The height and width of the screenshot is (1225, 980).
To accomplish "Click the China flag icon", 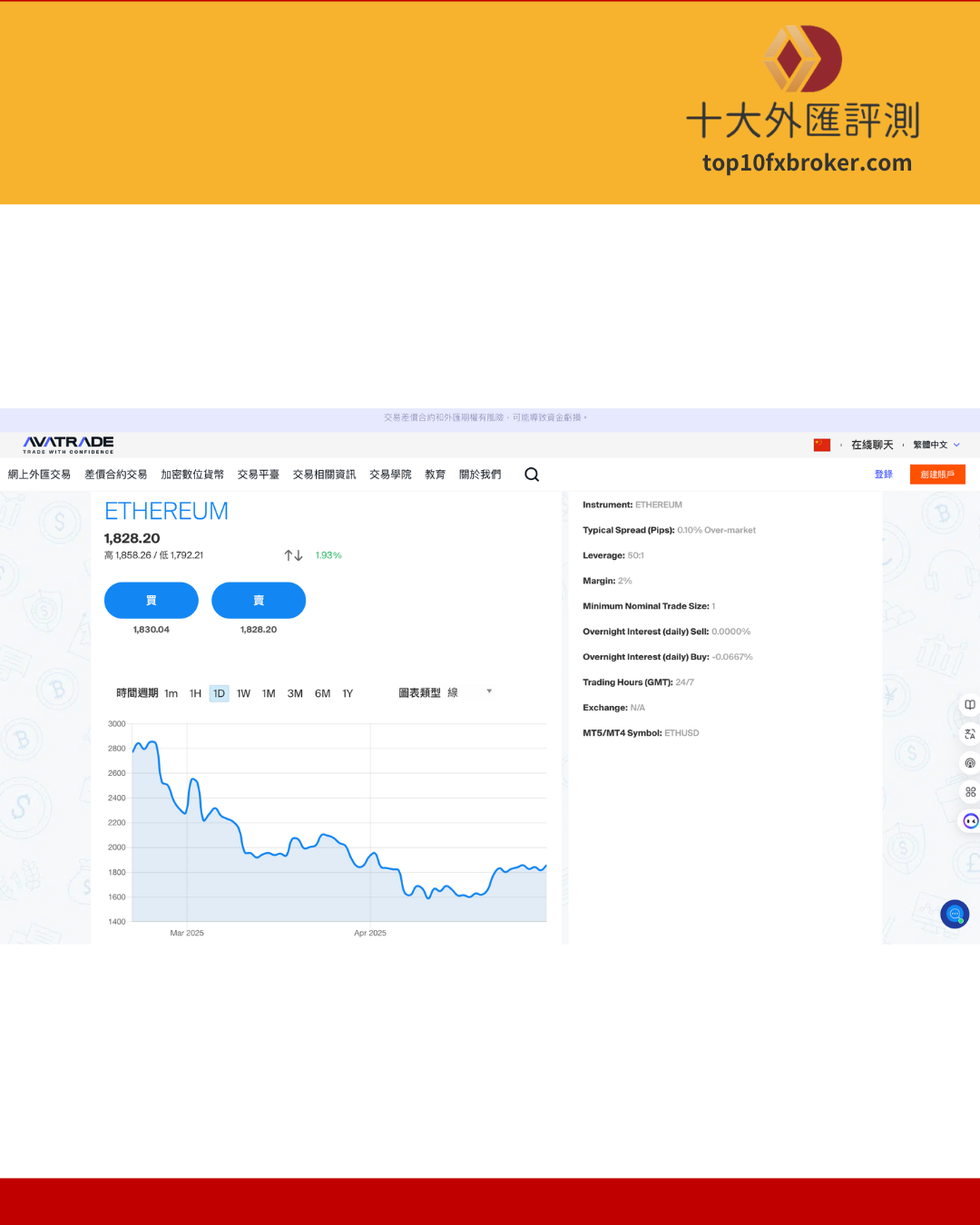I will (x=822, y=445).
